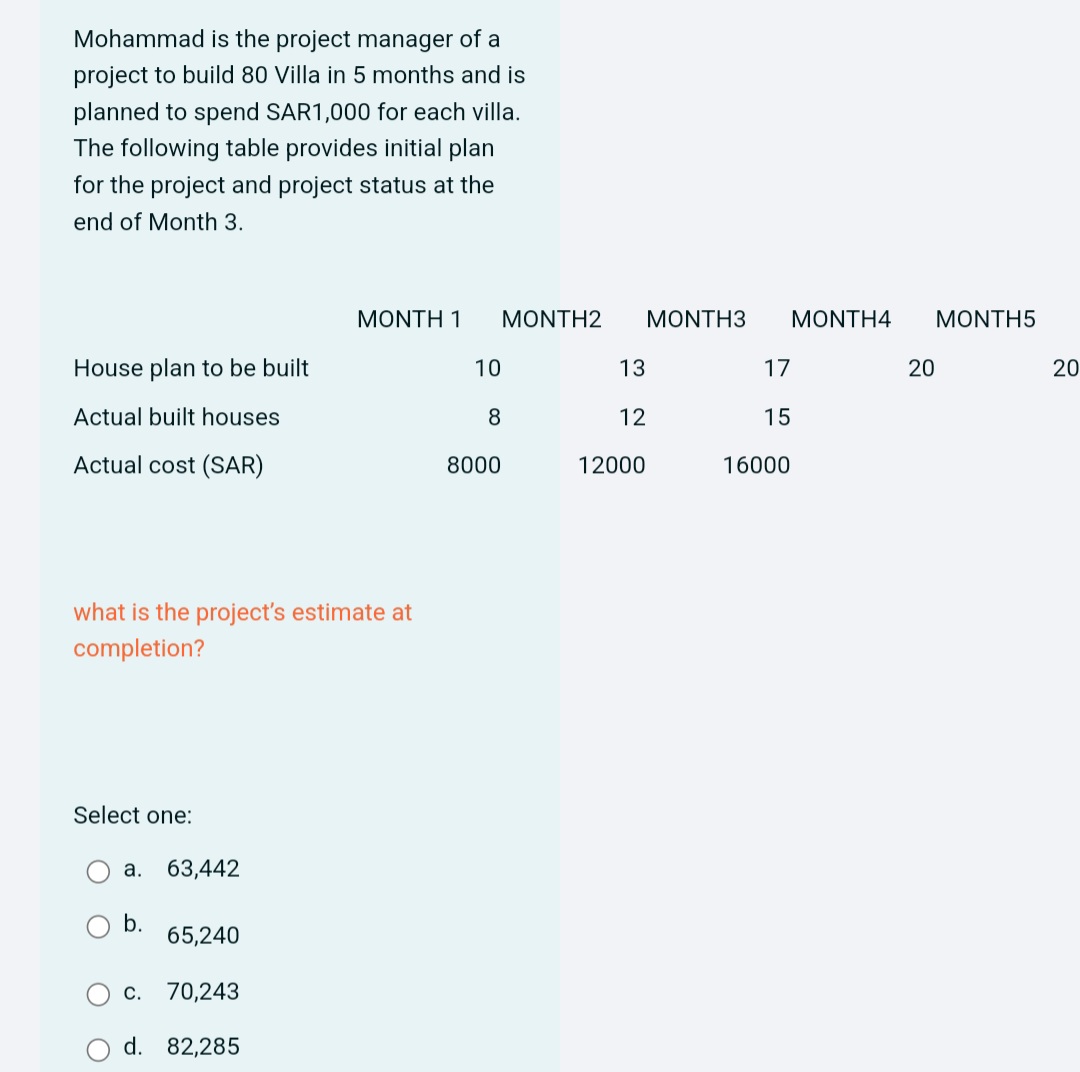Click the 16000 cost value in the table
The image size is (1080, 1072).
point(756,465)
